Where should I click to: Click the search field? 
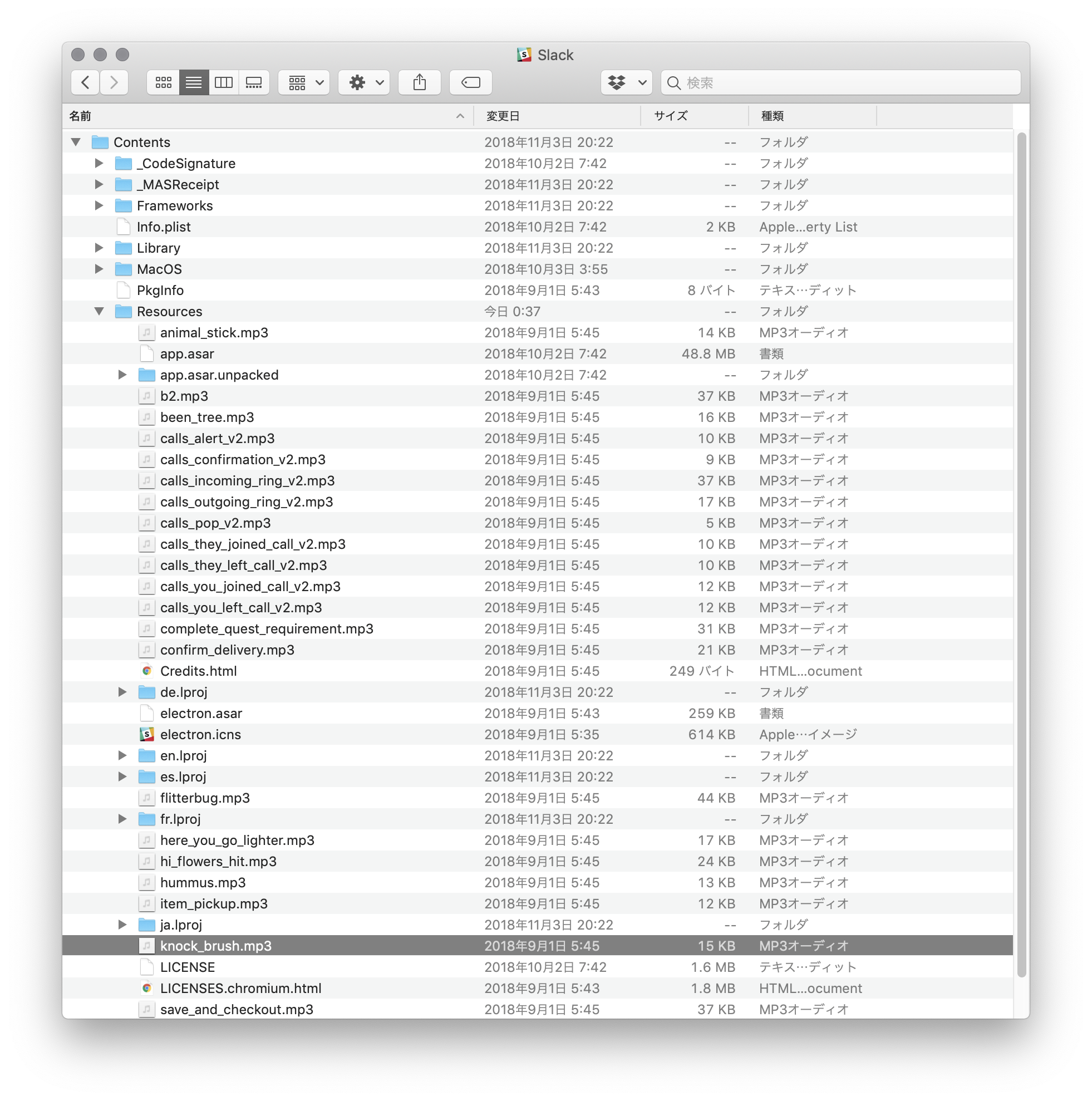tap(841, 82)
